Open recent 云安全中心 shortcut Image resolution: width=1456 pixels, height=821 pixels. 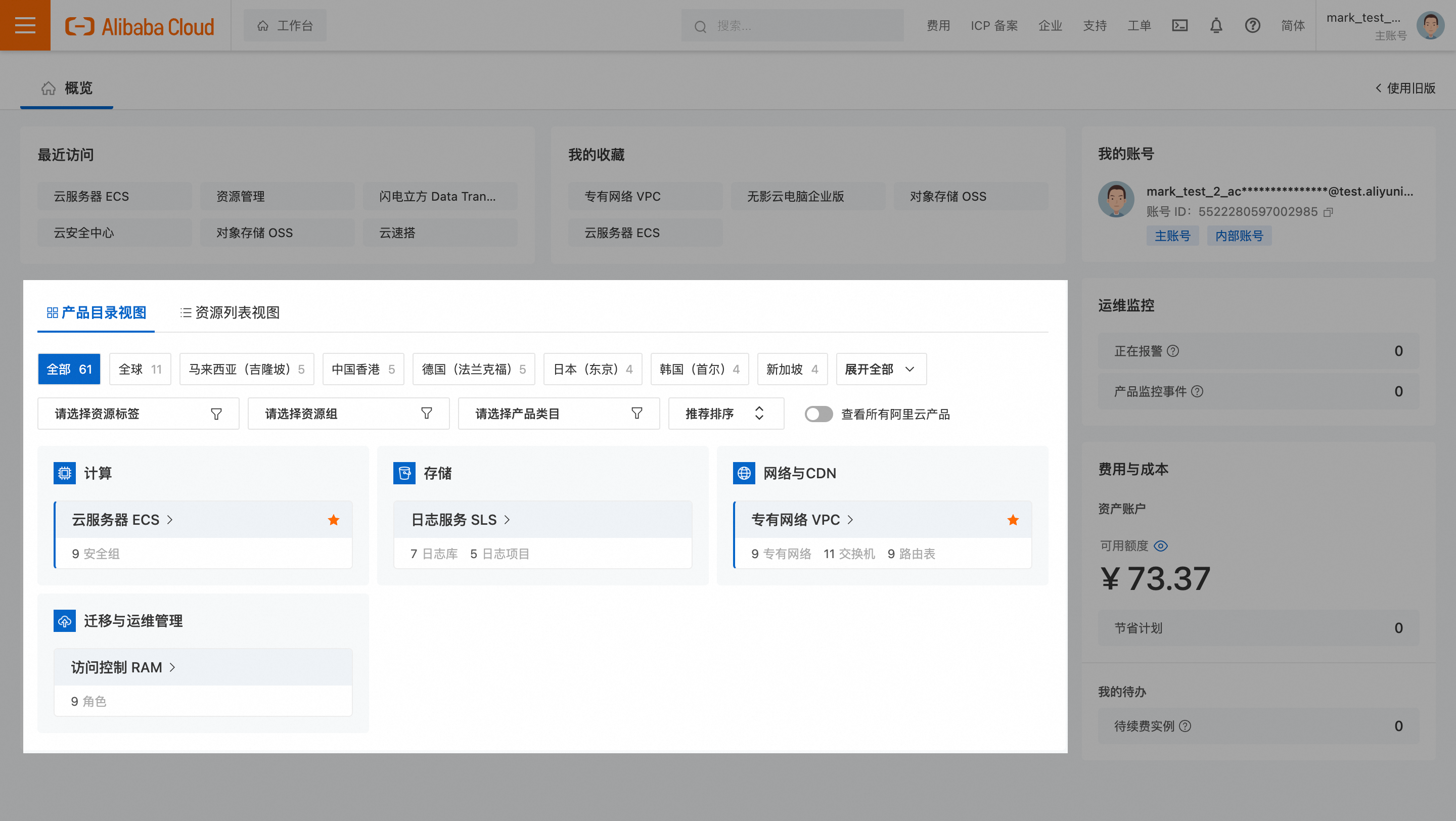[115, 232]
